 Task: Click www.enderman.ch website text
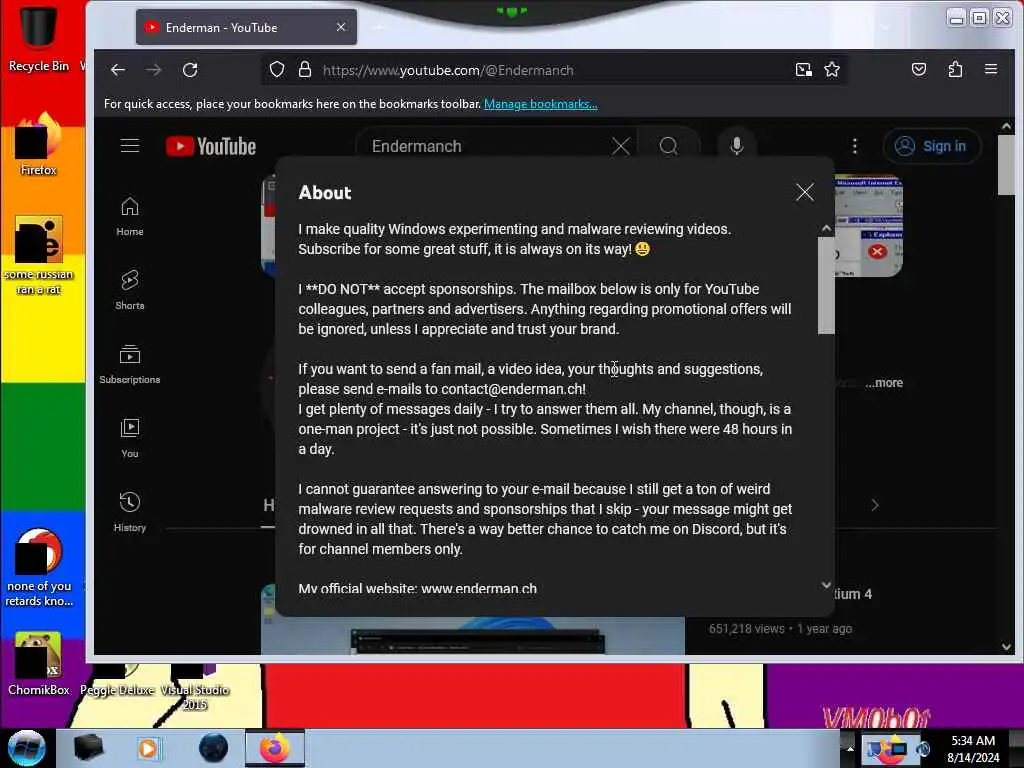[479, 588]
